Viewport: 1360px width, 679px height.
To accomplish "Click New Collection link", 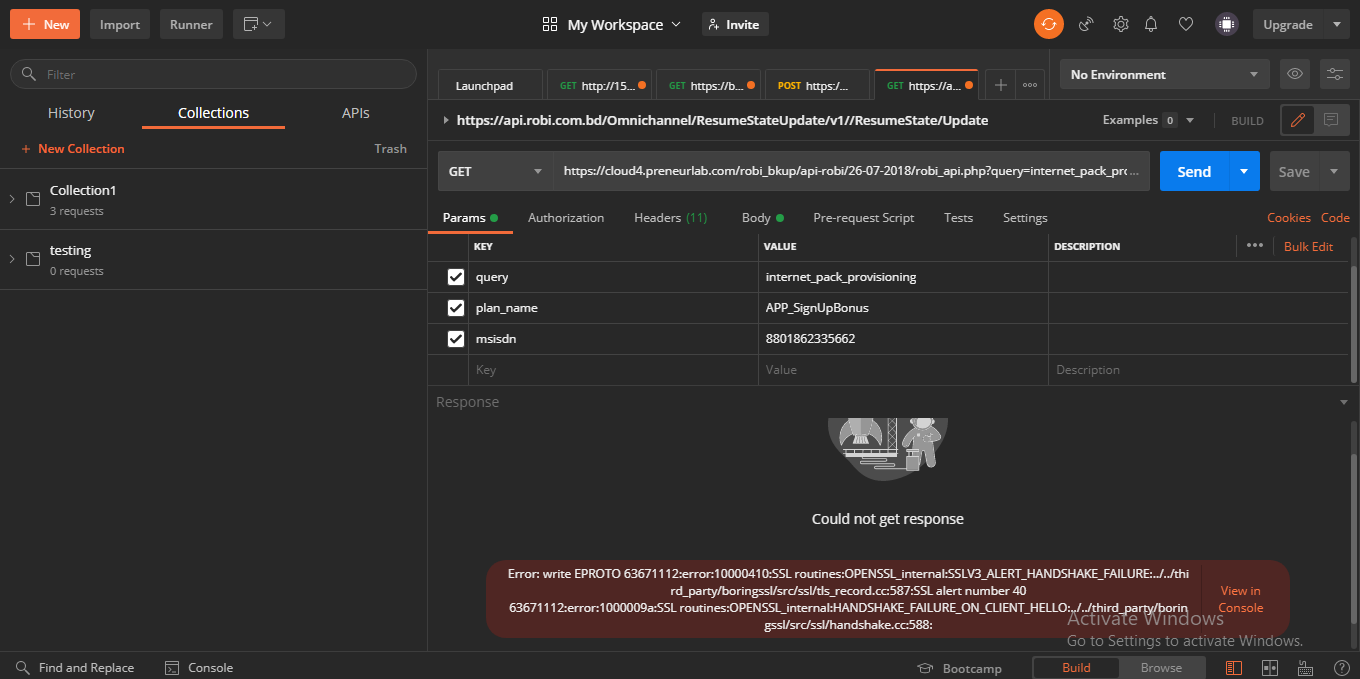I will [x=73, y=149].
